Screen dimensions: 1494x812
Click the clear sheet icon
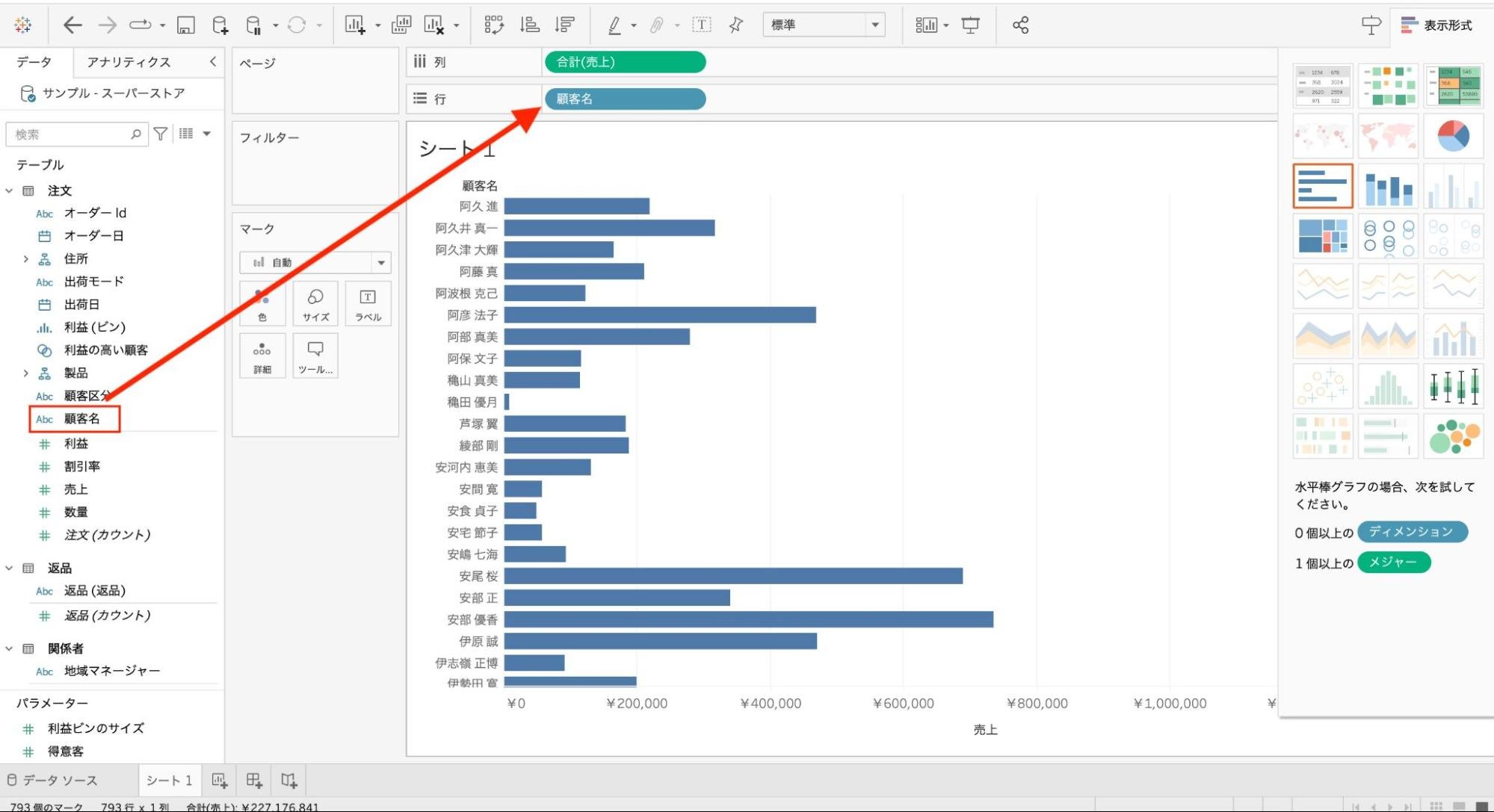tap(434, 25)
